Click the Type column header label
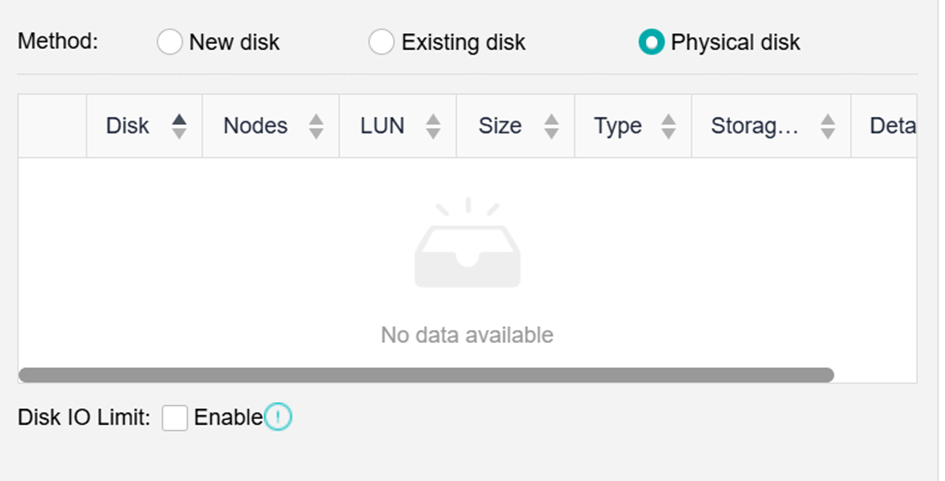The height and width of the screenshot is (481, 945). tap(617, 126)
